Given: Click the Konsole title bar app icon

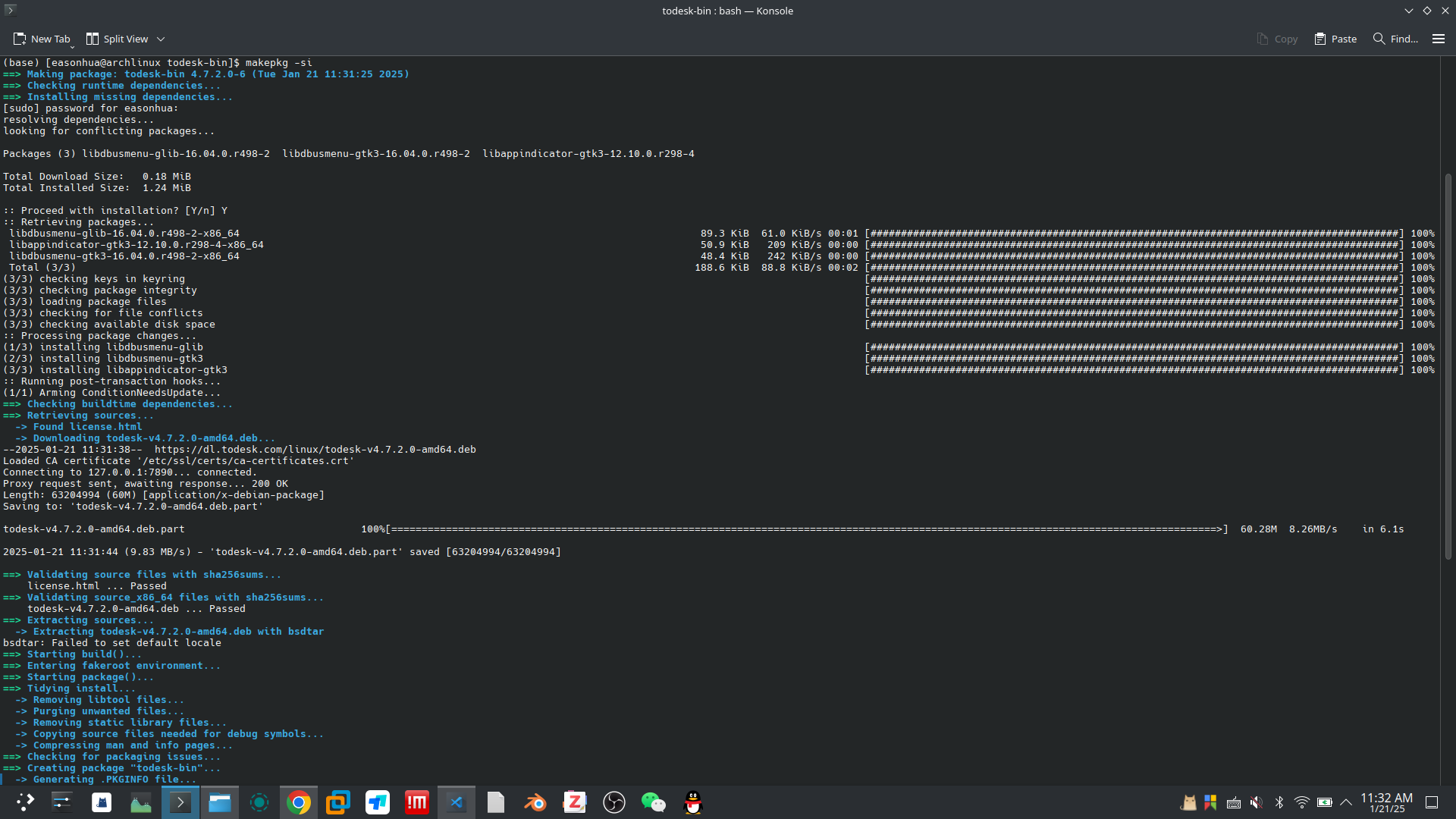Looking at the screenshot, I should [x=11, y=10].
